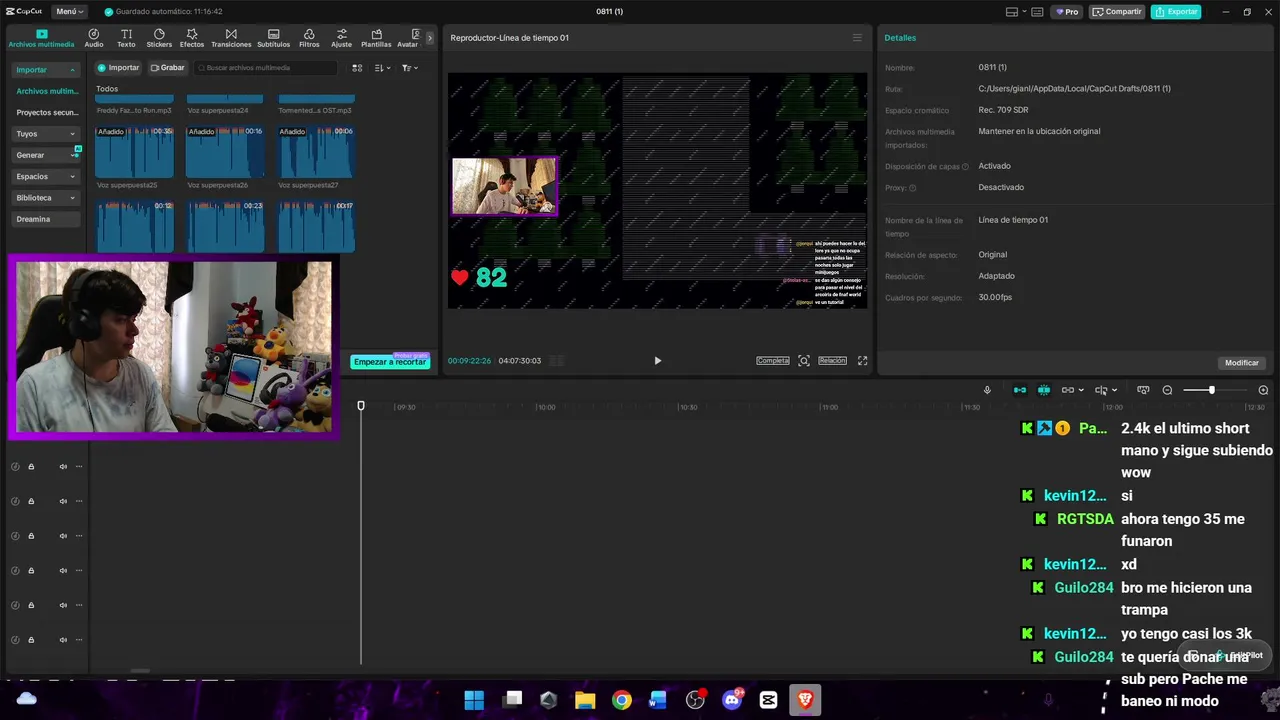
Task: Click the info icon next to Proxy
Action: (x=912, y=188)
